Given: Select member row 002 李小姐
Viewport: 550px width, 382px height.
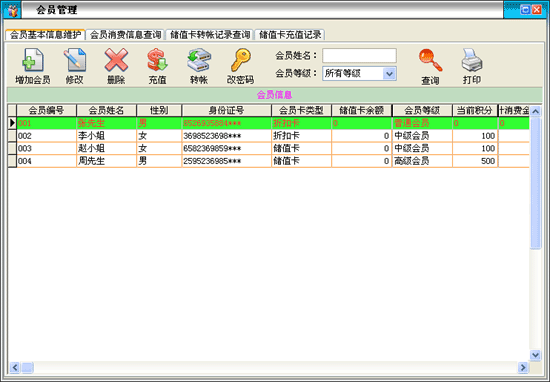Looking at the screenshot, I should [x=268, y=136].
